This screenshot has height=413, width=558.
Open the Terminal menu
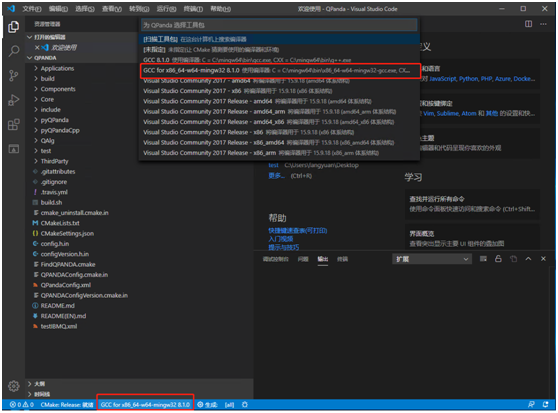[193, 9]
